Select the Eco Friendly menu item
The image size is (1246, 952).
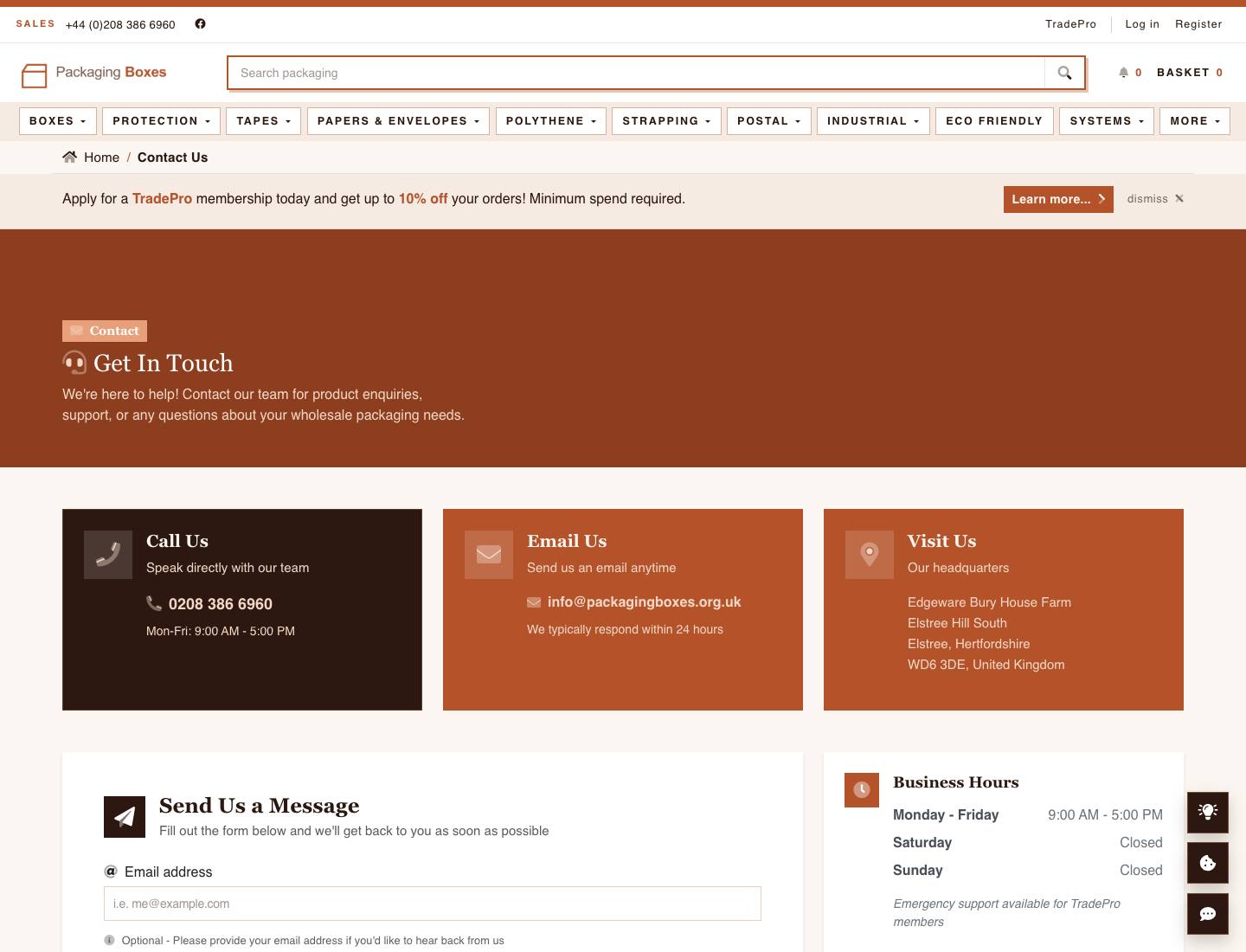point(994,121)
